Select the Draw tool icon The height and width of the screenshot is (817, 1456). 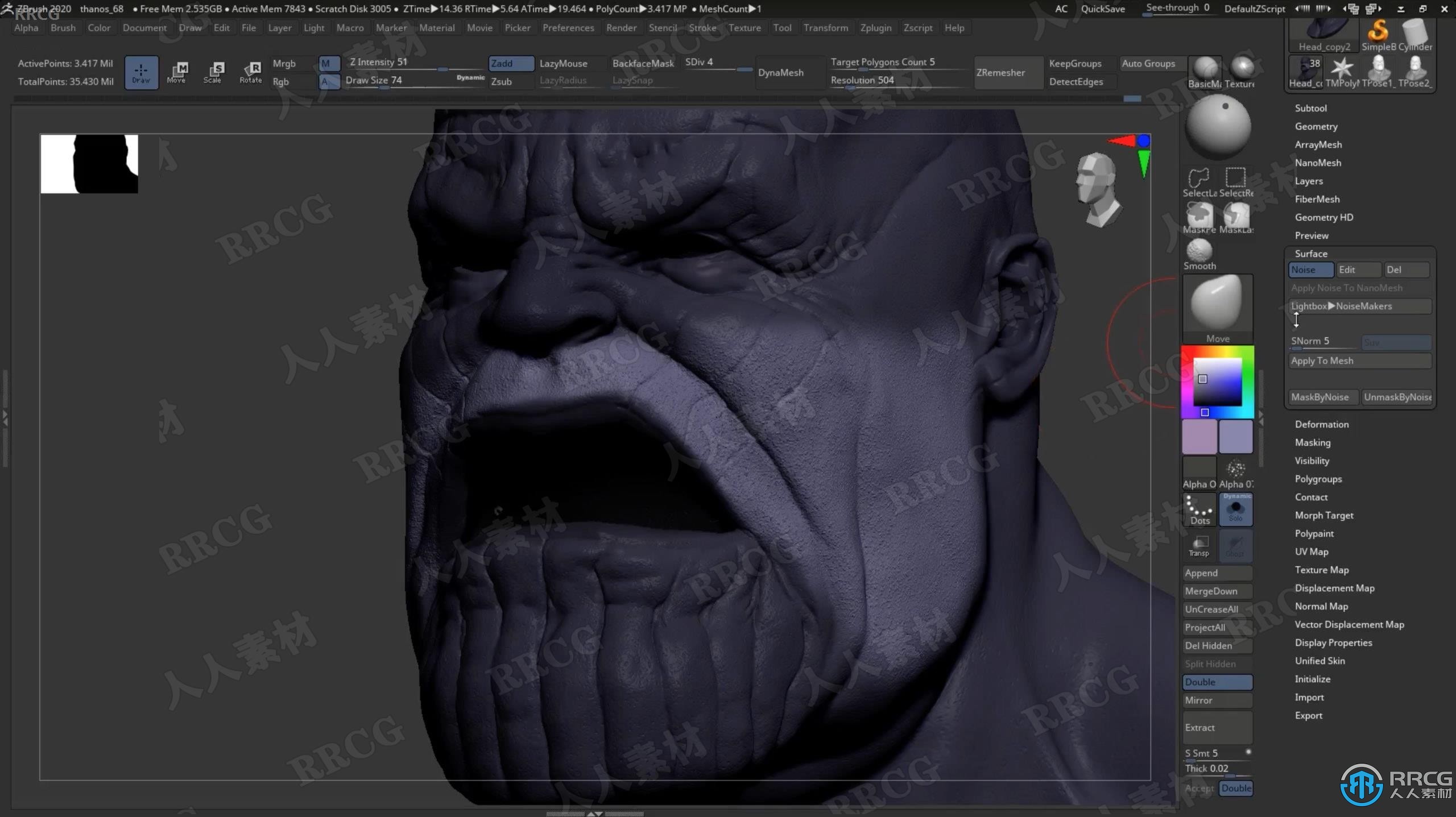tap(142, 72)
